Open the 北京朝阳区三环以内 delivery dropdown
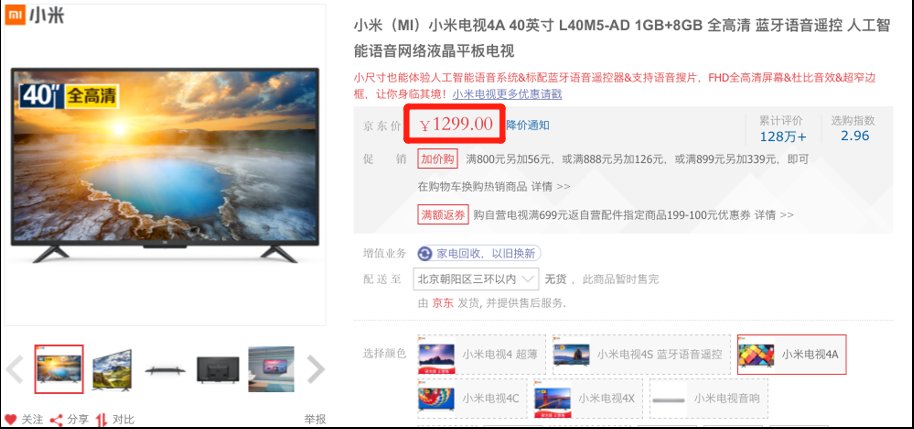Viewport: 914px width, 429px height. point(476,279)
